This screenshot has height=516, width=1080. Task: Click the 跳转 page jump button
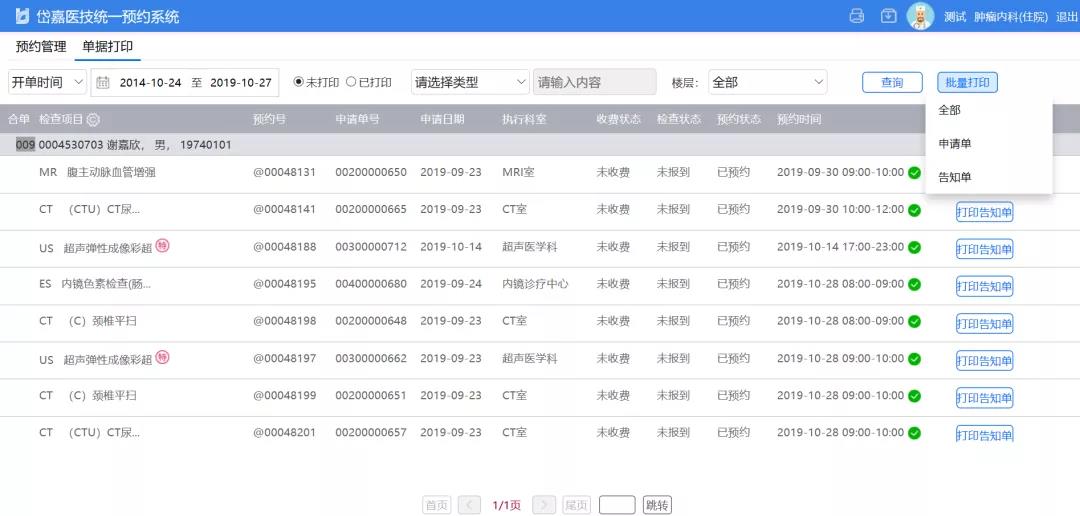click(657, 505)
